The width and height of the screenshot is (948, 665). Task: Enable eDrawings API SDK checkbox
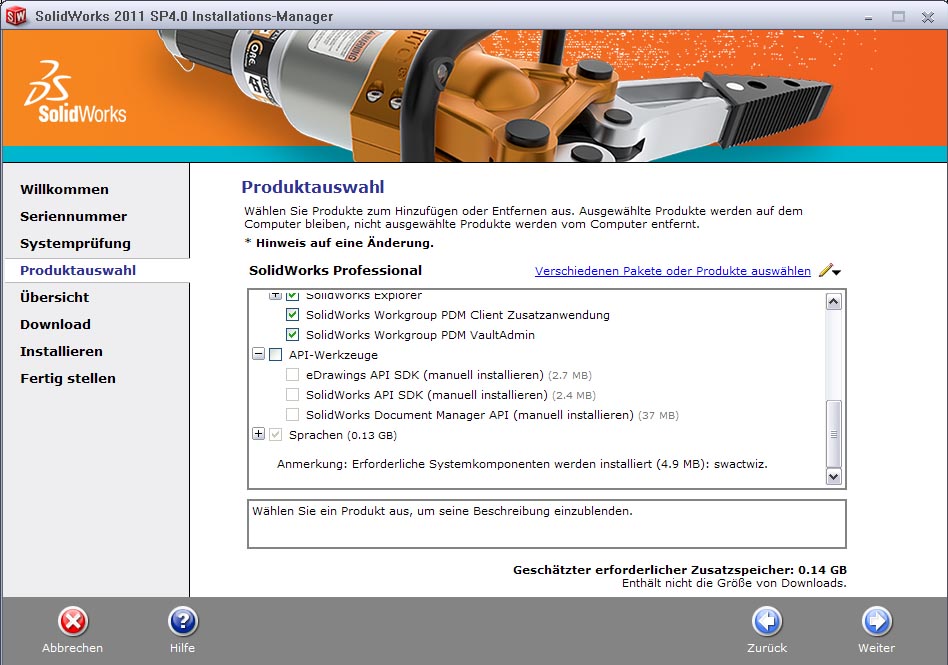[x=293, y=375]
